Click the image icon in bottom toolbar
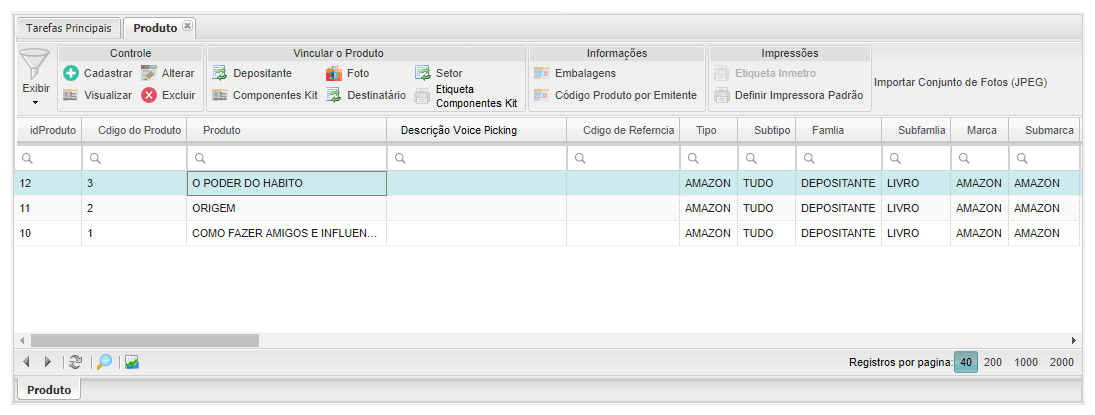Viewport: 1095px width, 415px height. click(x=132, y=362)
